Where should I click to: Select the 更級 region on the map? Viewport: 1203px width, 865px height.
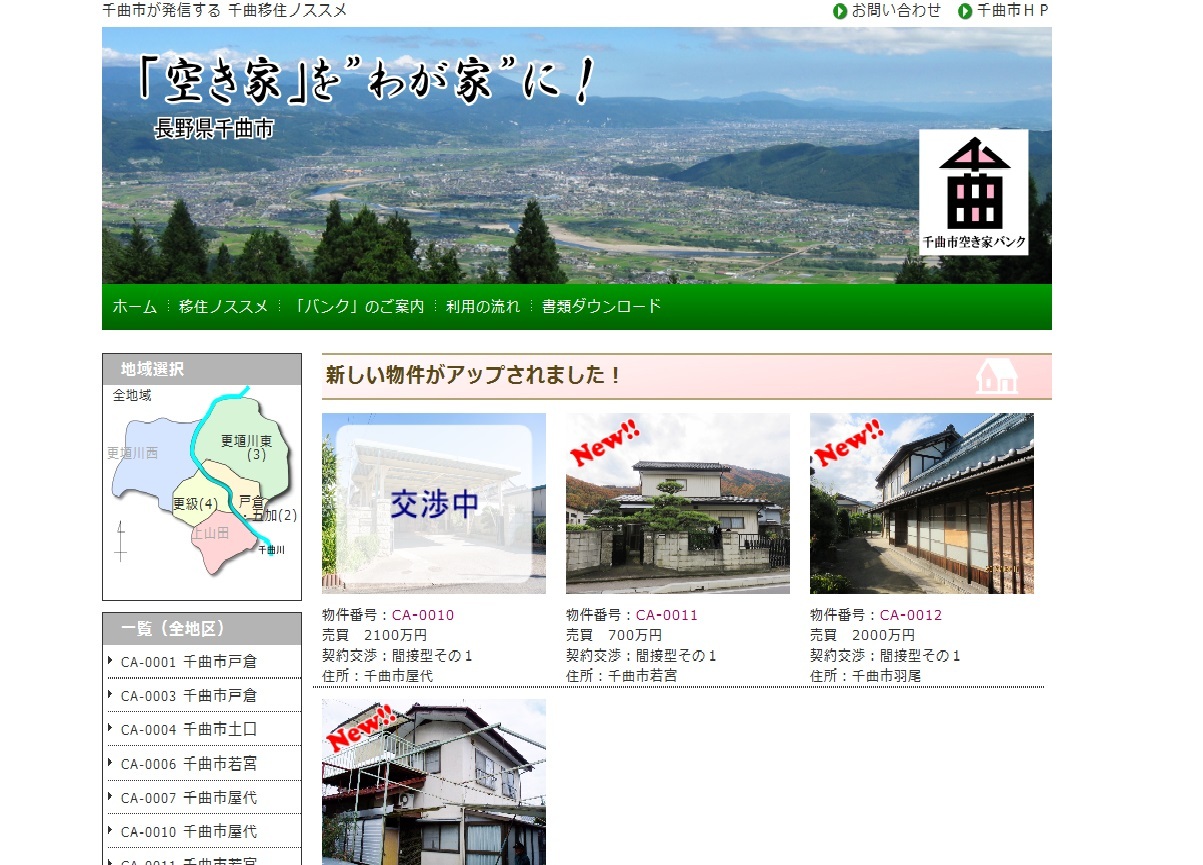194,504
